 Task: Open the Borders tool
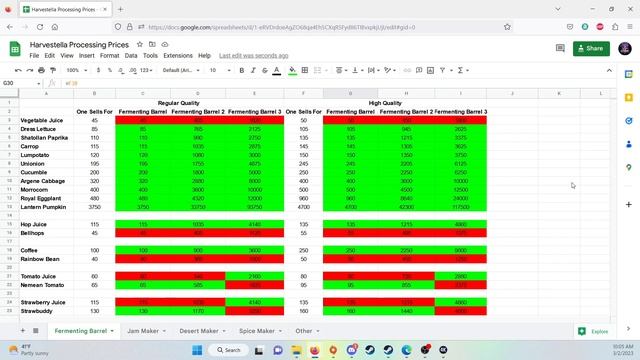click(x=304, y=71)
